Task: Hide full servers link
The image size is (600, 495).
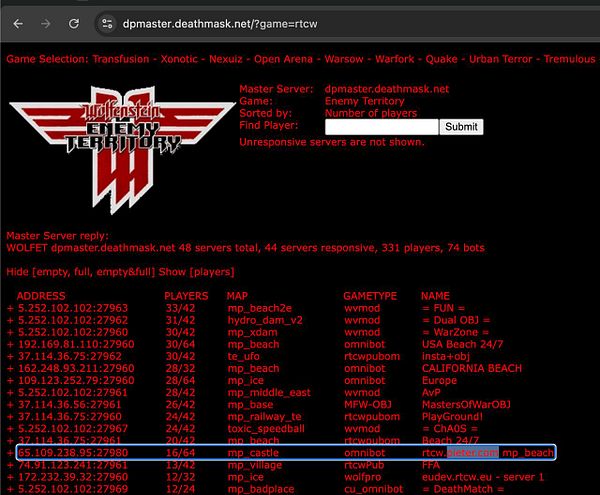Action: tap(82, 272)
